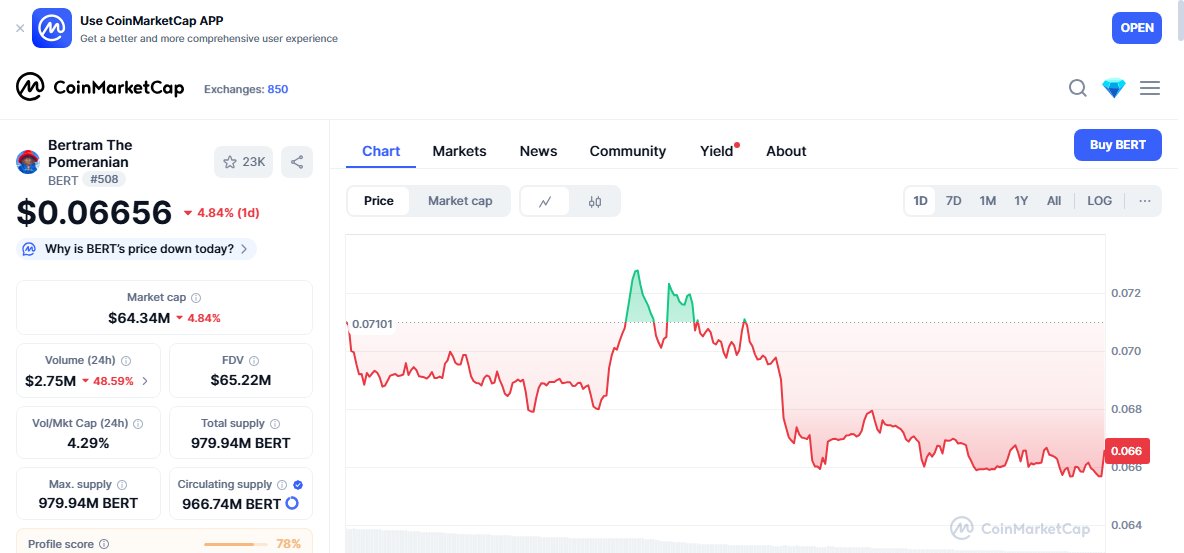Click the $65.22M FDV value
1184x553 pixels.
coord(241,380)
